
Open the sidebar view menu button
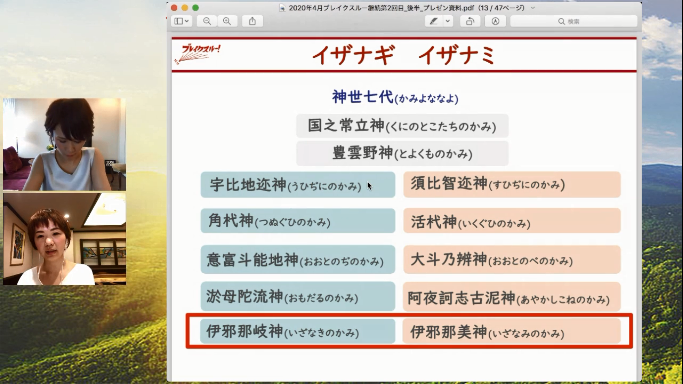coord(181,21)
